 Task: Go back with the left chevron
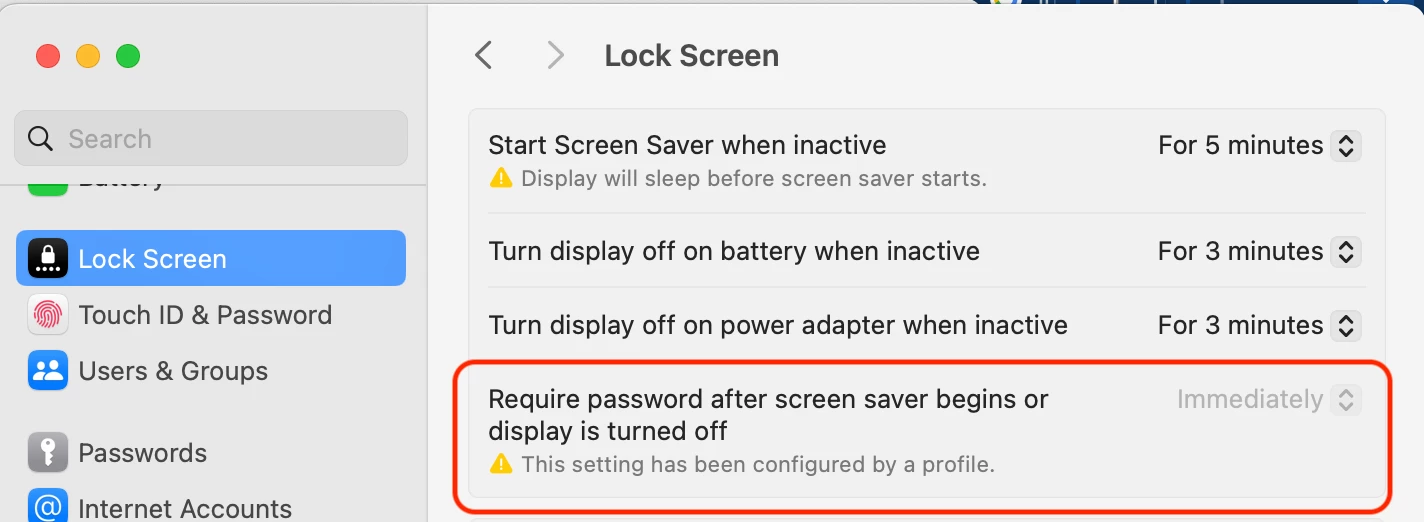[x=484, y=55]
